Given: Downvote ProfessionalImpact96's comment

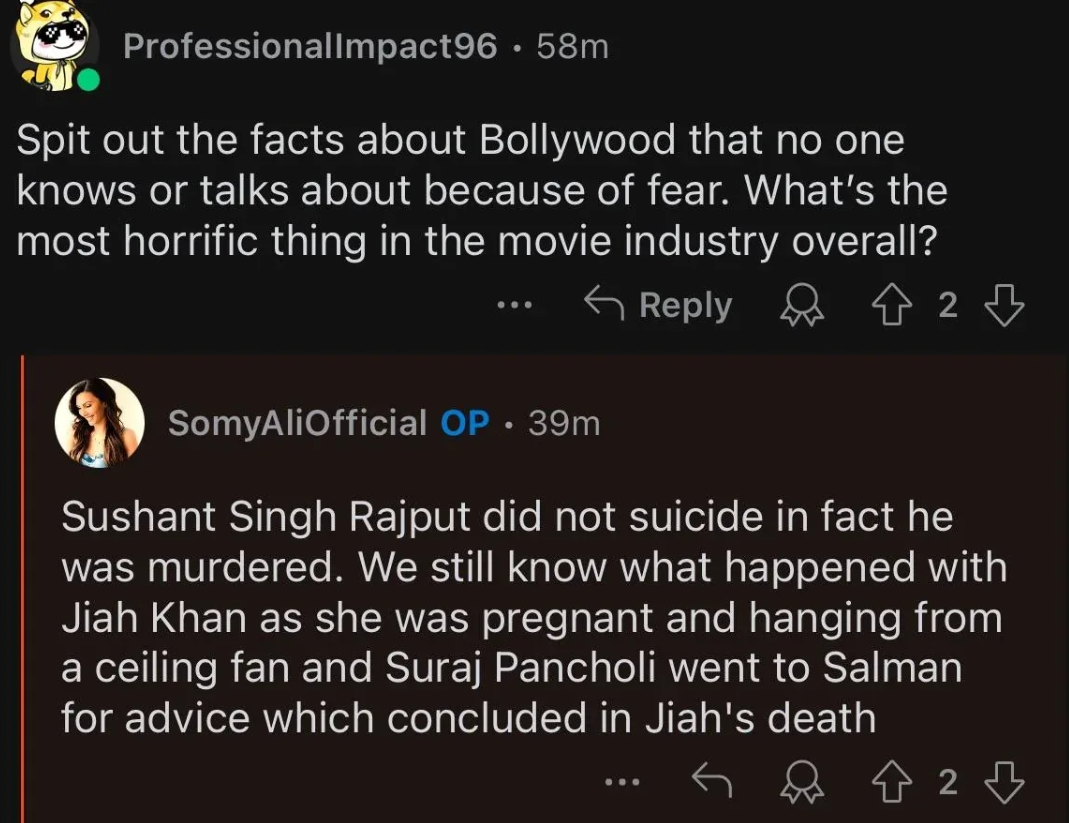Looking at the screenshot, I should click(x=1007, y=306).
